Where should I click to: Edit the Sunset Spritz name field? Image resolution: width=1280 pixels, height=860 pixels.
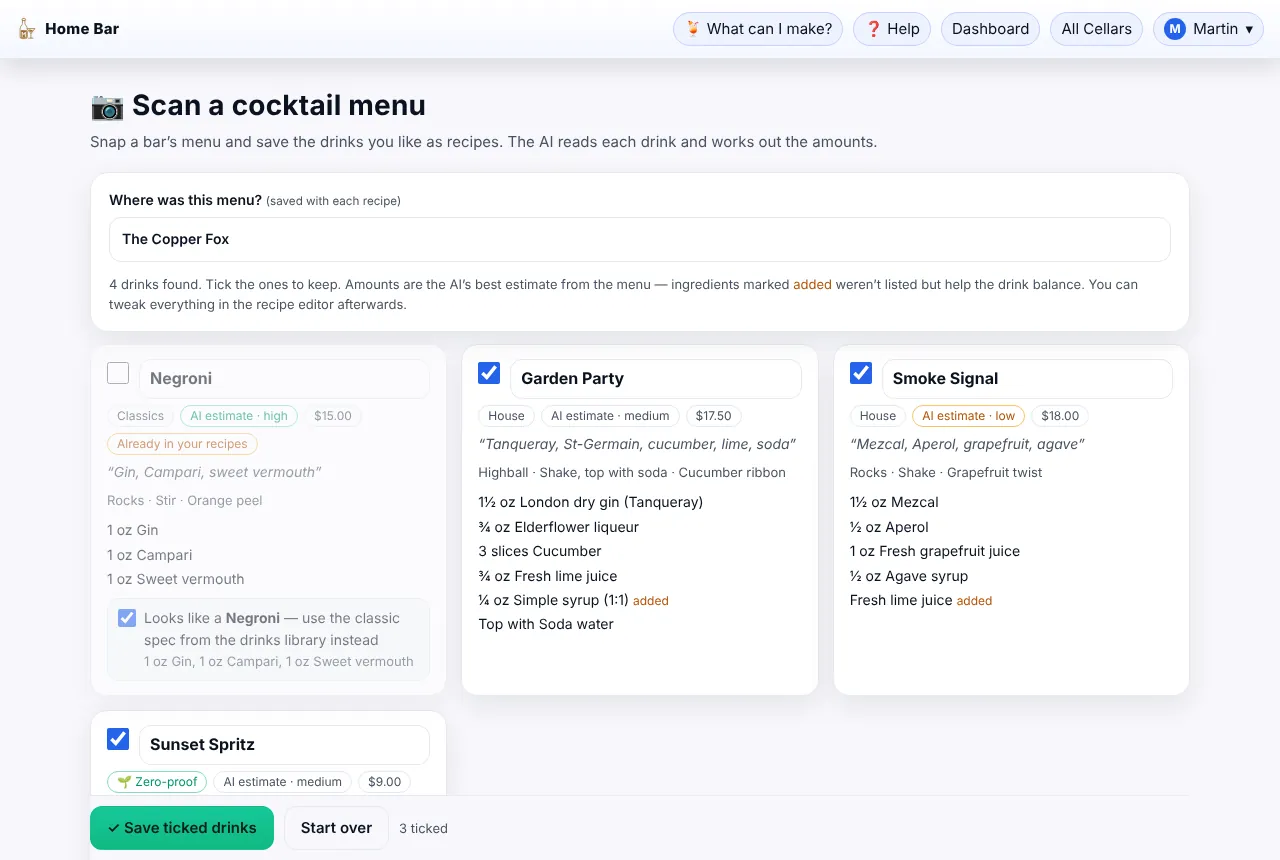(x=284, y=745)
